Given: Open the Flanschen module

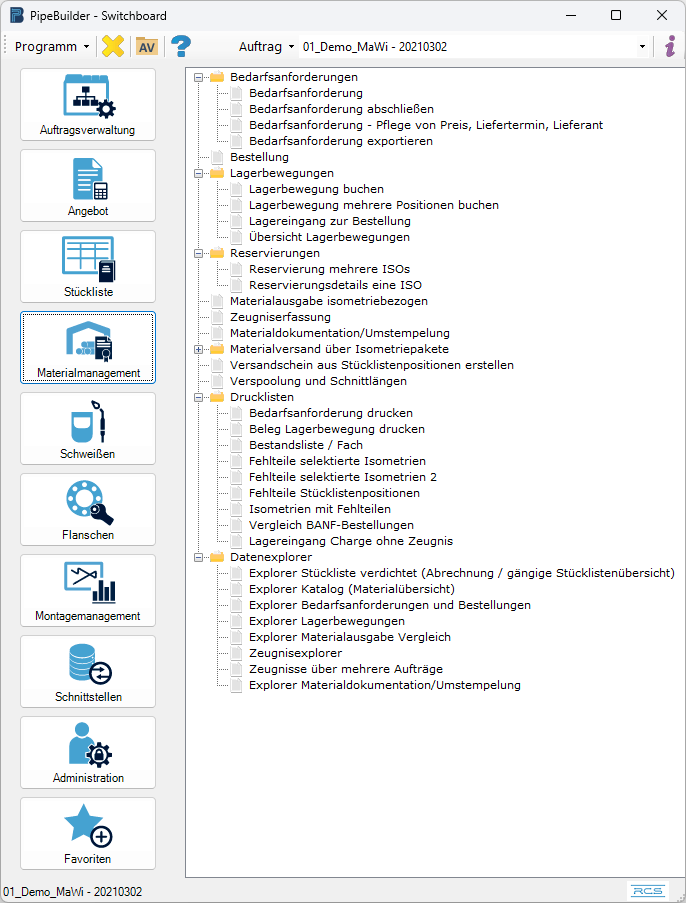Looking at the screenshot, I should [x=88, y=510].
